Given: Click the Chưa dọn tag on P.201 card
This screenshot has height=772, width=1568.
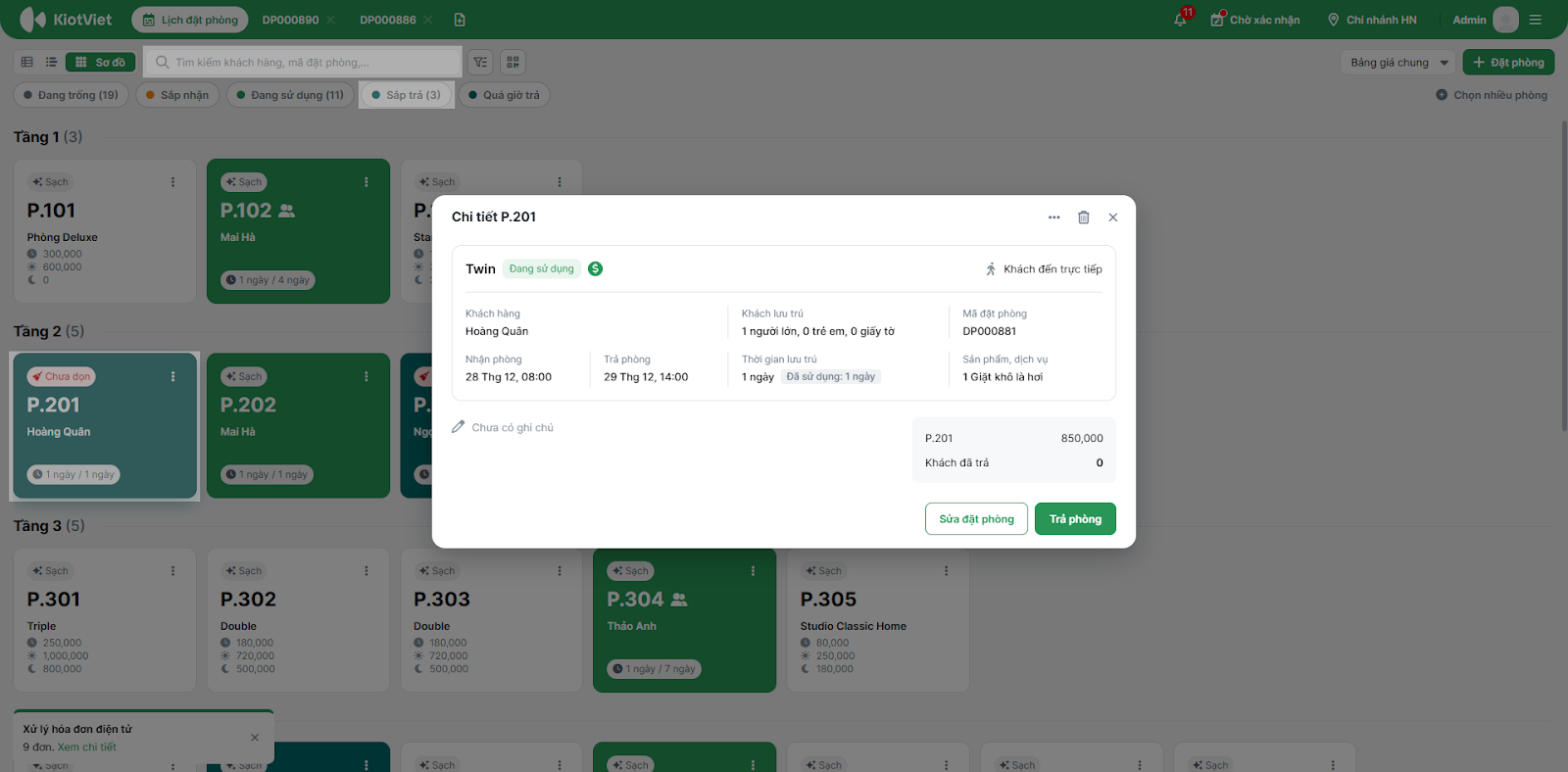Looking at the screenshot, I should 61,376.
